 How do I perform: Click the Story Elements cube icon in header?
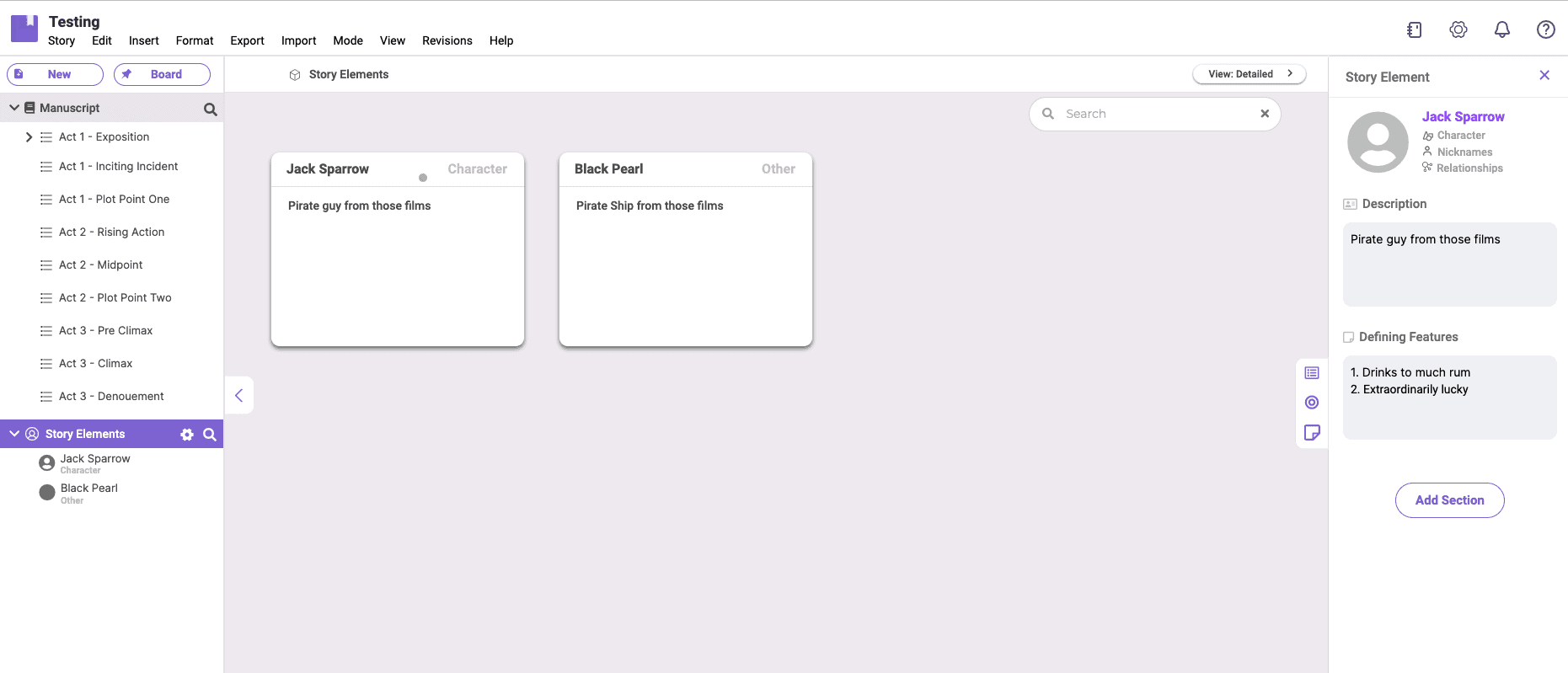[295, 75]
